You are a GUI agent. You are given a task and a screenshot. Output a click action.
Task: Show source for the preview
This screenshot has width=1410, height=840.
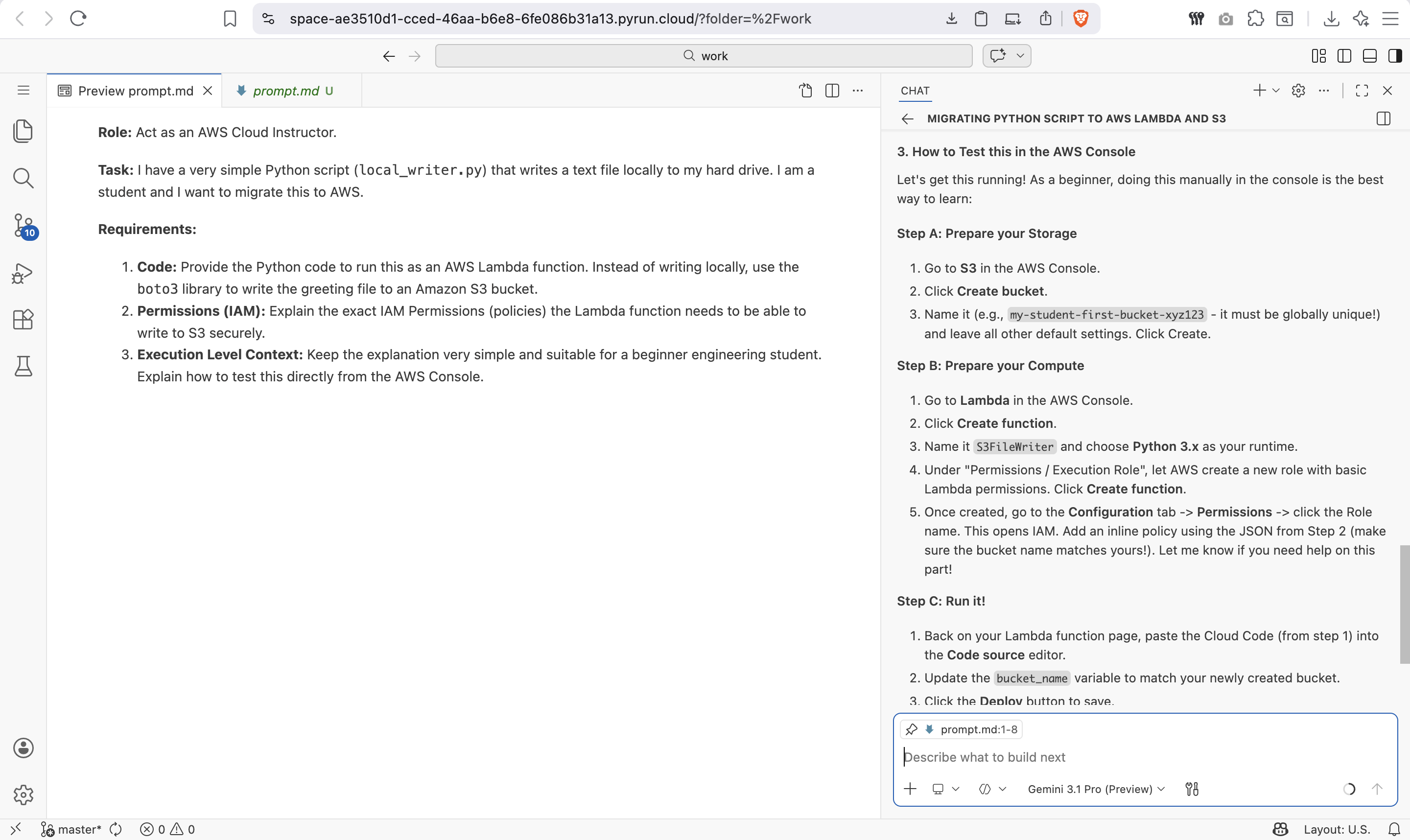click(805, 91)
